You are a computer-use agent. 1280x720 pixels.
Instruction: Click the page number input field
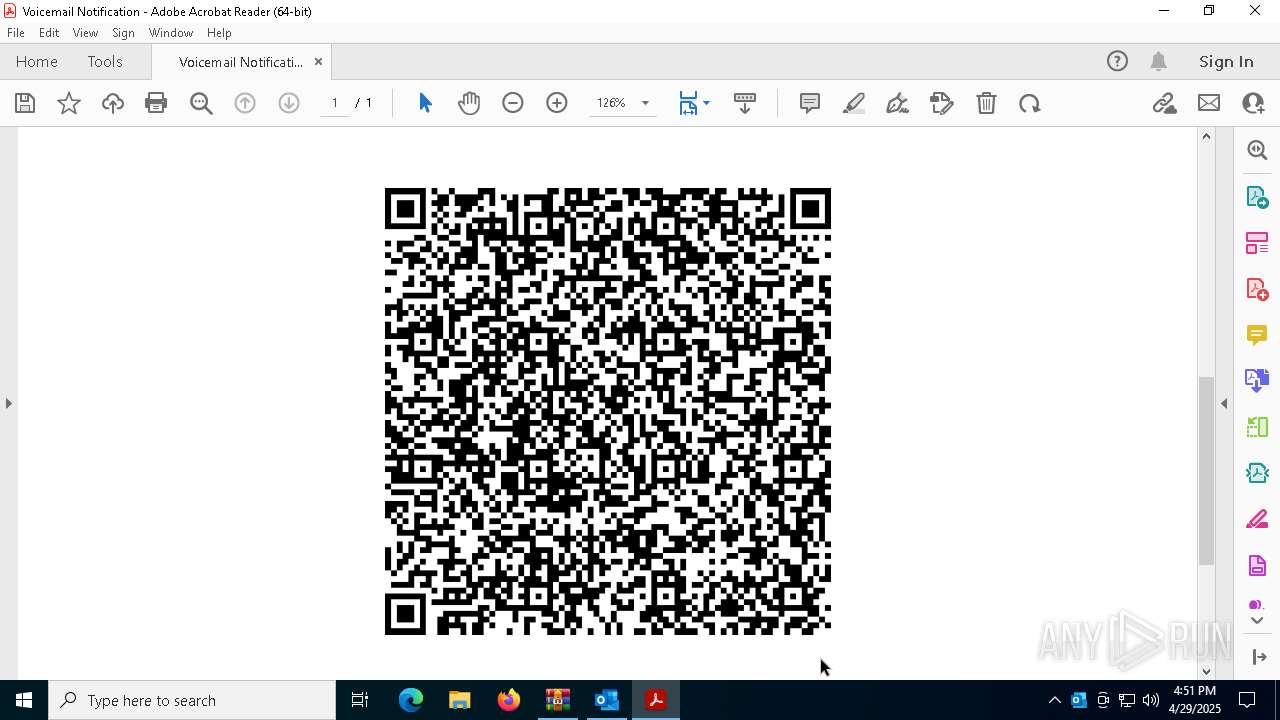(334, 103)
